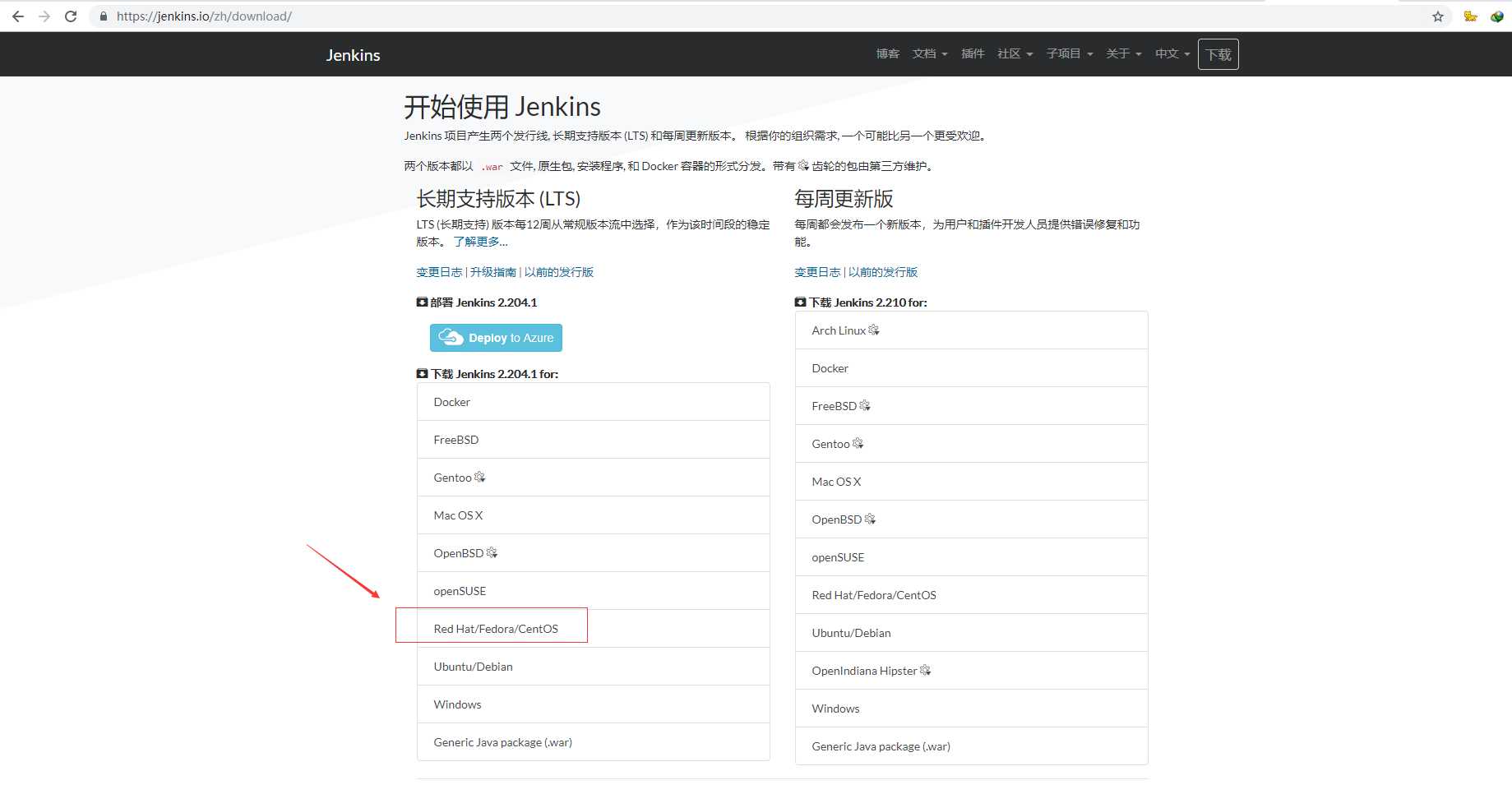Screen dimensions: 1512x794
Task: Click the browser forward arrow
Action: point(44,16)
